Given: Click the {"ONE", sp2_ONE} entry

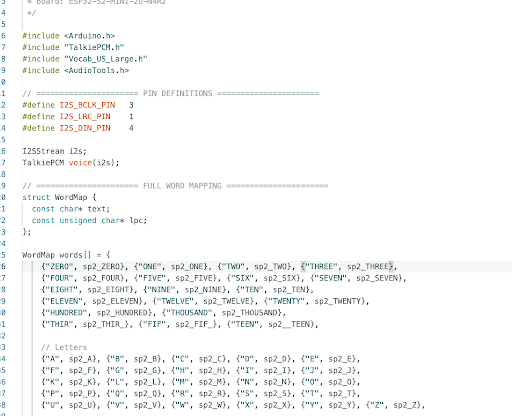Looking at the screenshot, I should click(171, 267).
